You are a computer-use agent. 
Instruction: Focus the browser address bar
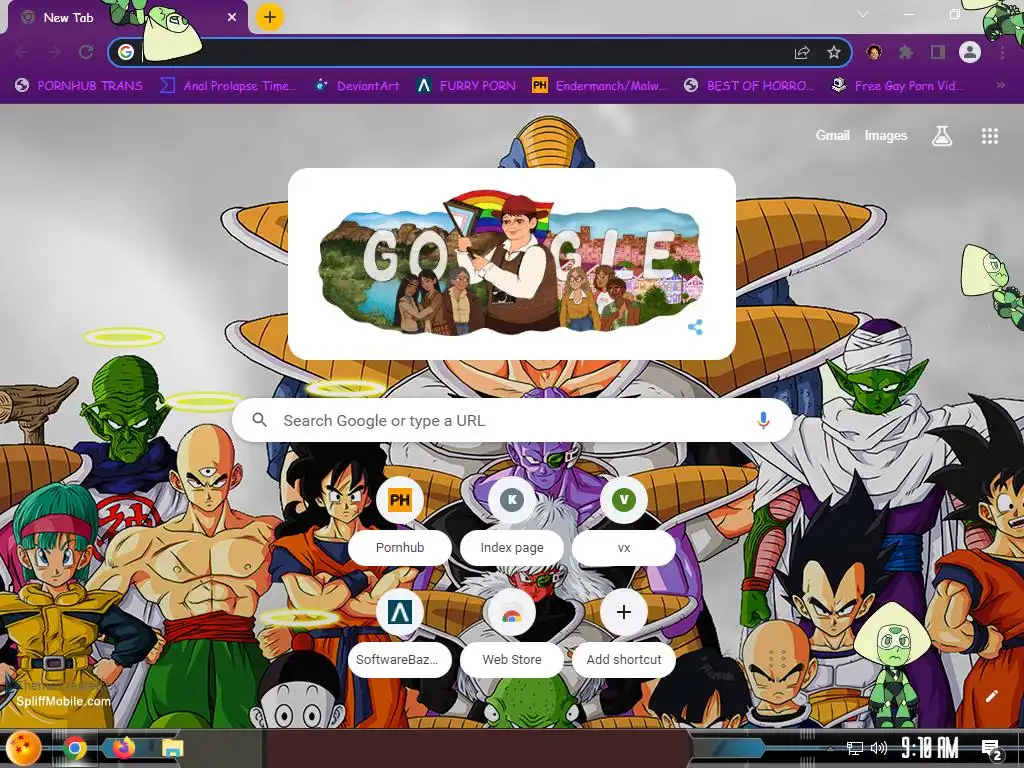point(480,52)
